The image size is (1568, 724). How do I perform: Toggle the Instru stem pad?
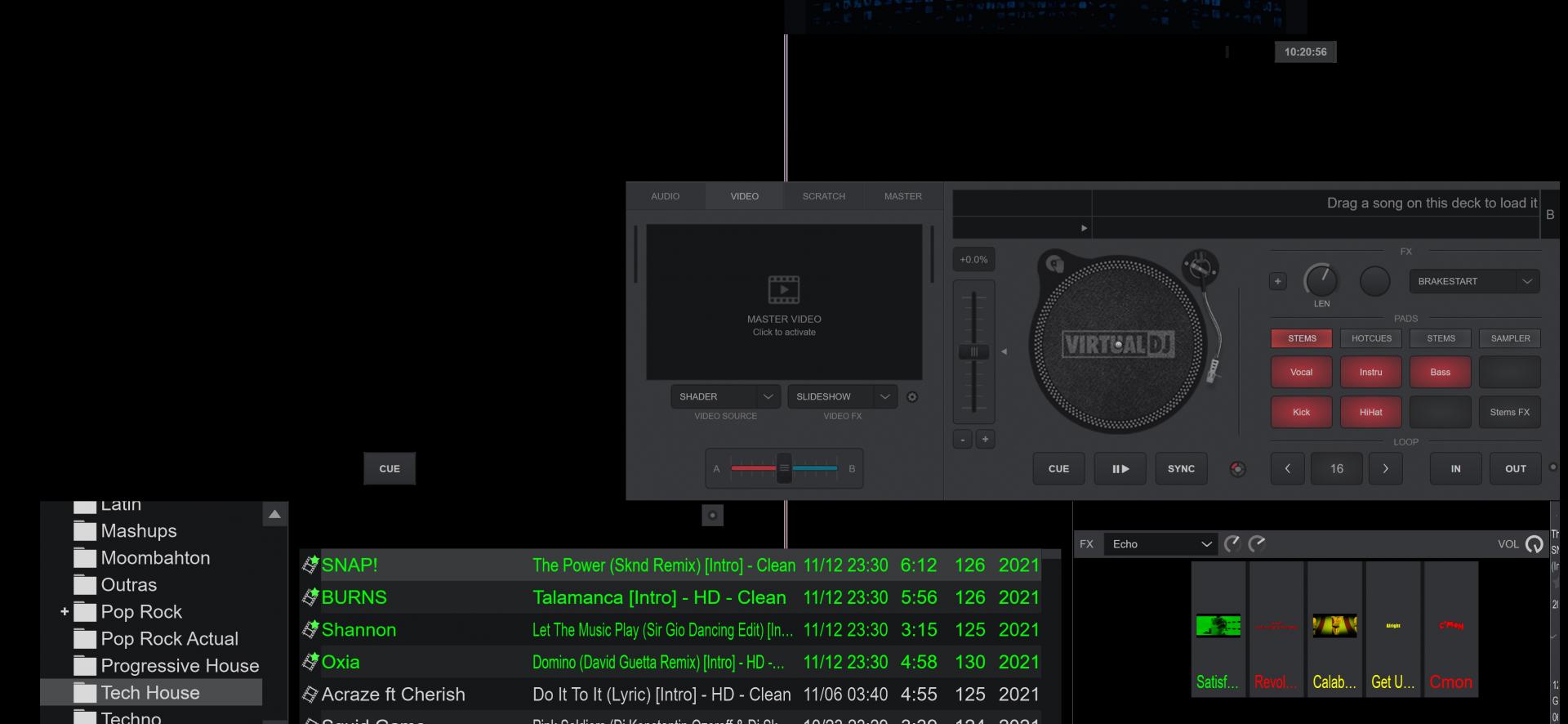coord(1370,373)
